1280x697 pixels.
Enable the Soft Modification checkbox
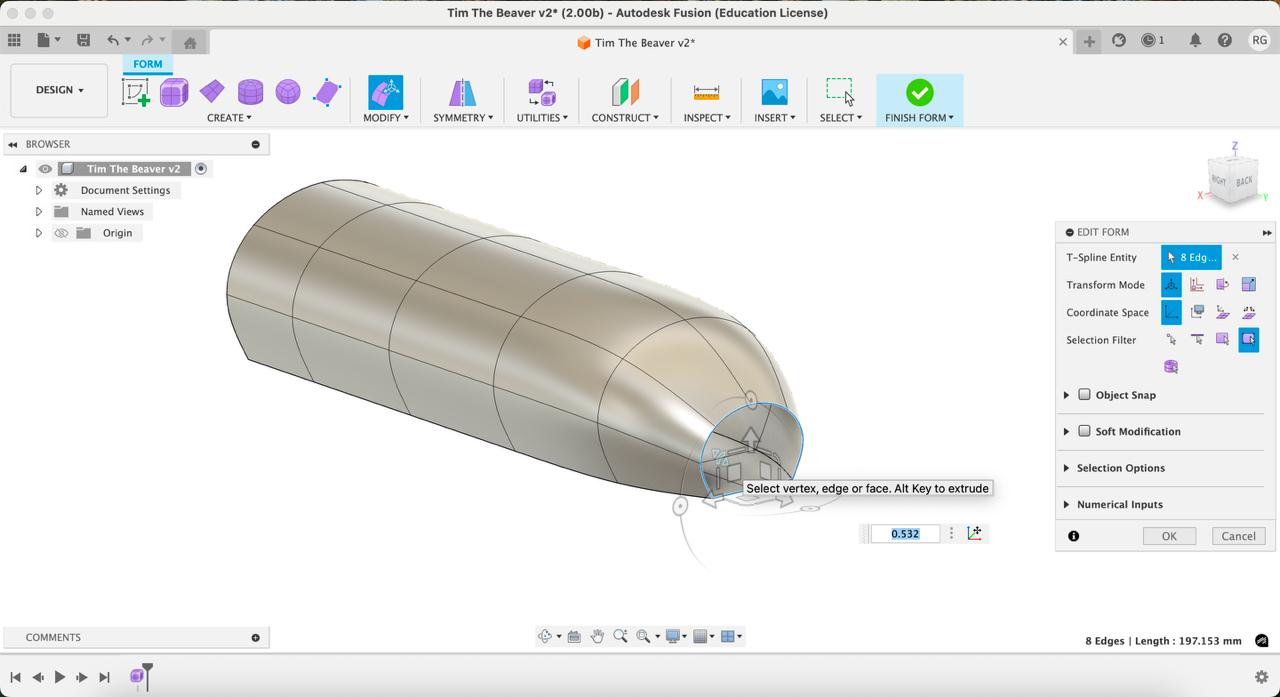(1084, 431)
